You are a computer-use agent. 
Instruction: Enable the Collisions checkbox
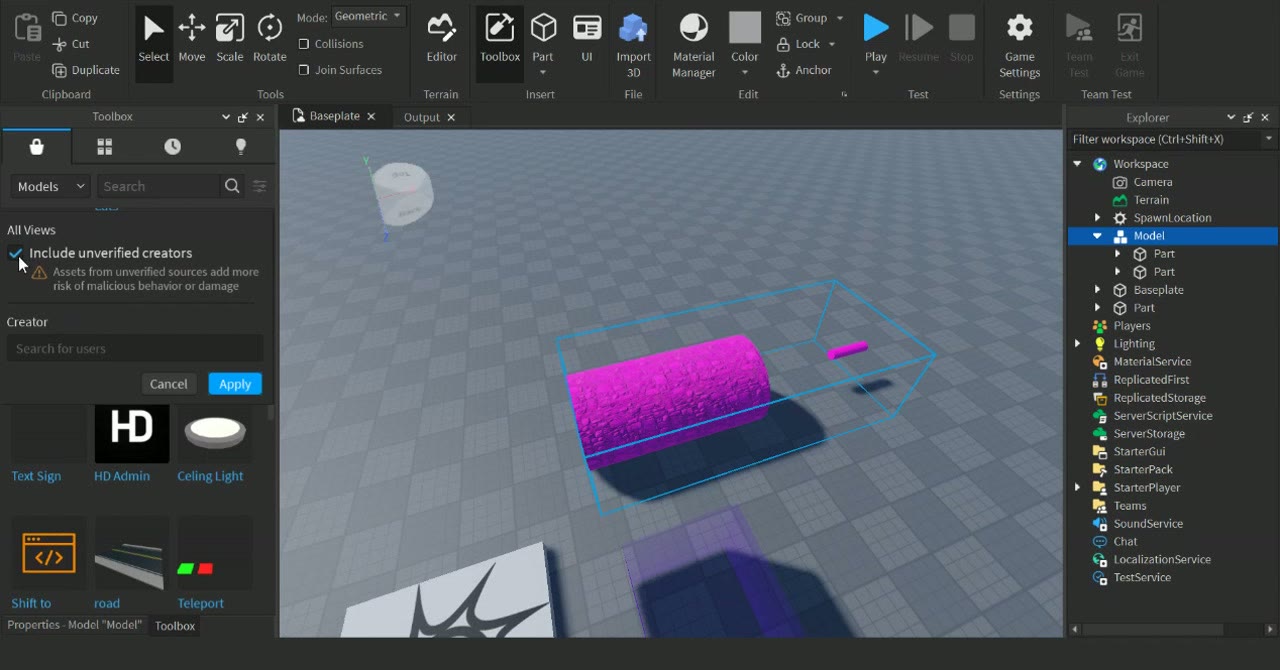304,44
